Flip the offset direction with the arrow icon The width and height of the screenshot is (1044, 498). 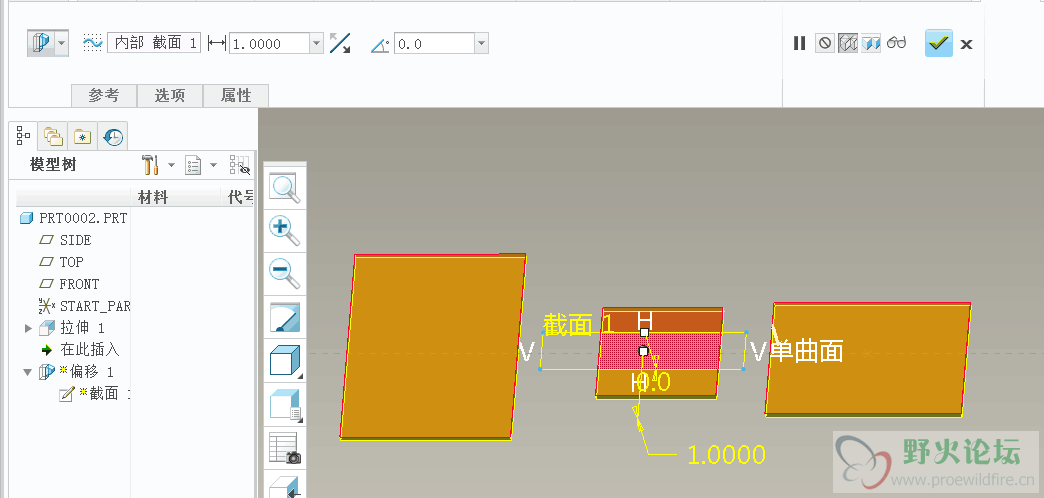(x=340, y=43)
